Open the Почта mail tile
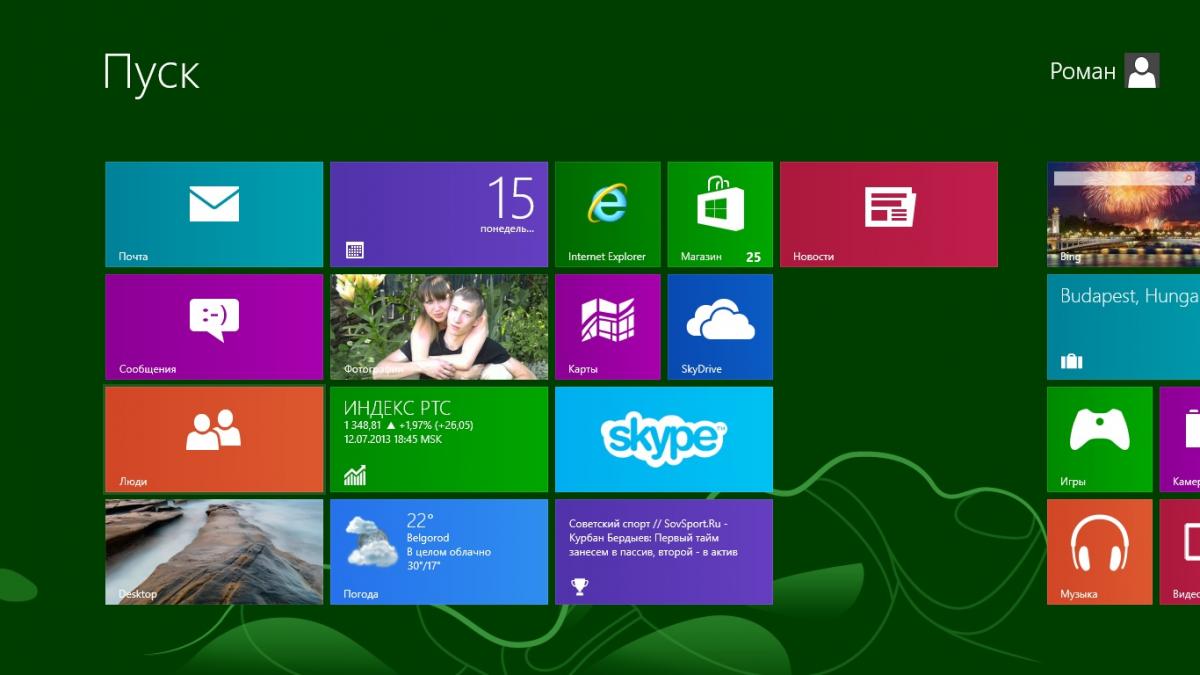Image resolution: width=1200 pixels, height=675 pixels. pyautogui.click(x=214, y=214)
